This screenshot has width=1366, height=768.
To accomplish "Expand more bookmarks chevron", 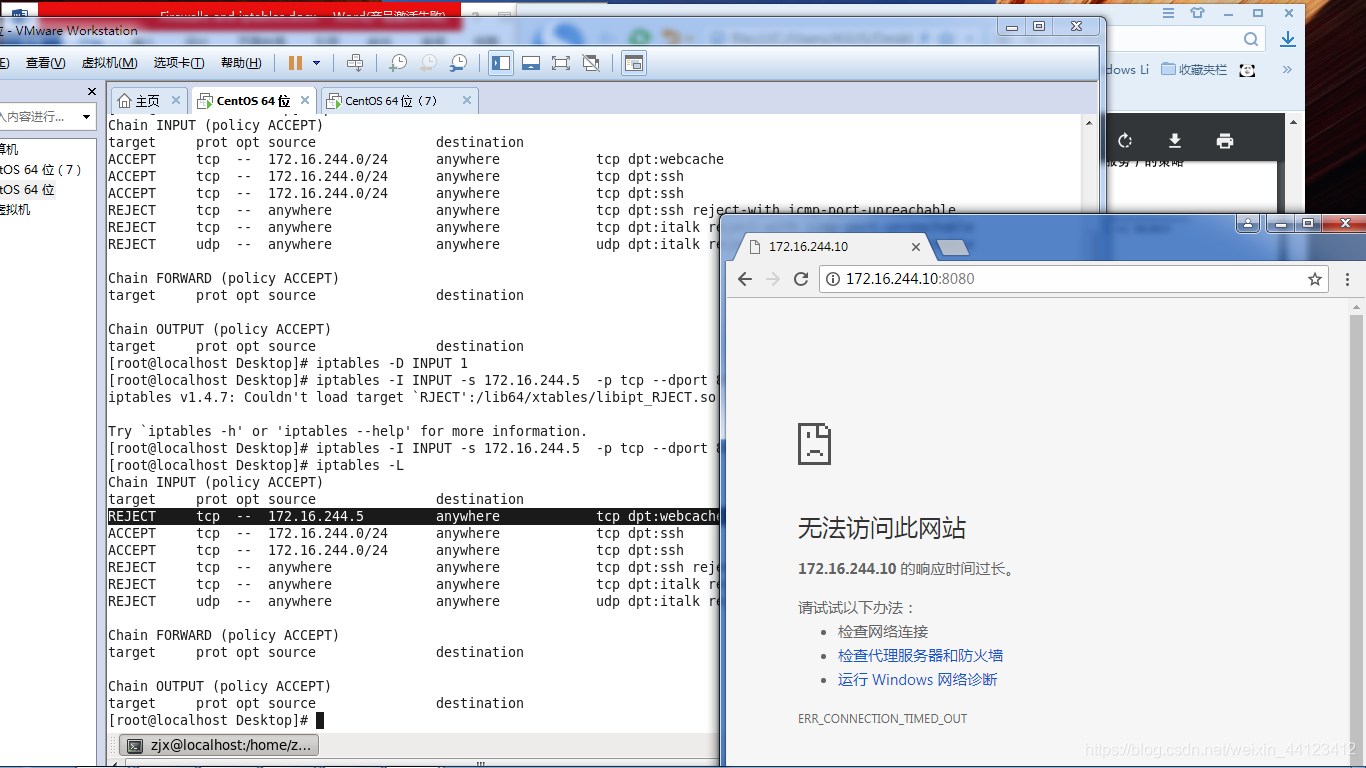I will pos(1287,70).
